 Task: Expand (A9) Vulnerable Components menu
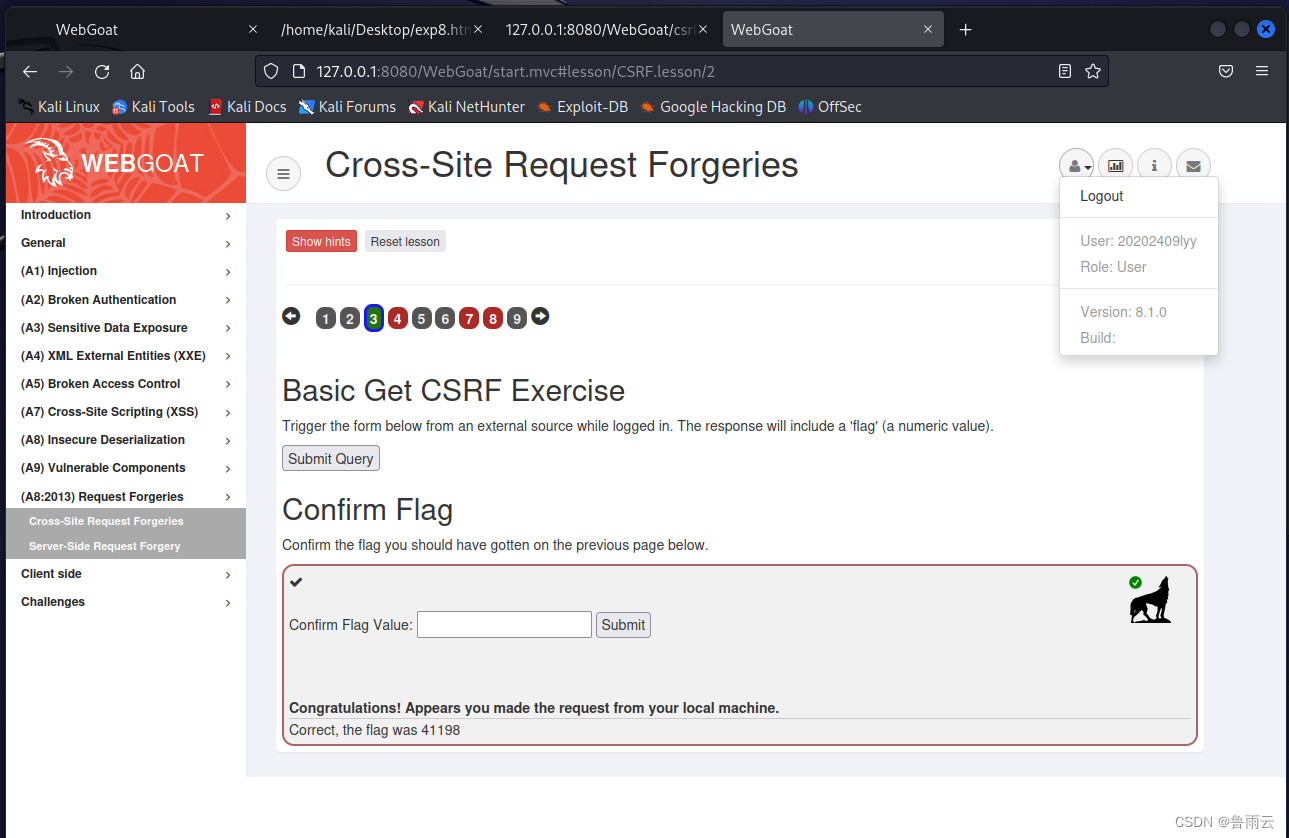125,468
